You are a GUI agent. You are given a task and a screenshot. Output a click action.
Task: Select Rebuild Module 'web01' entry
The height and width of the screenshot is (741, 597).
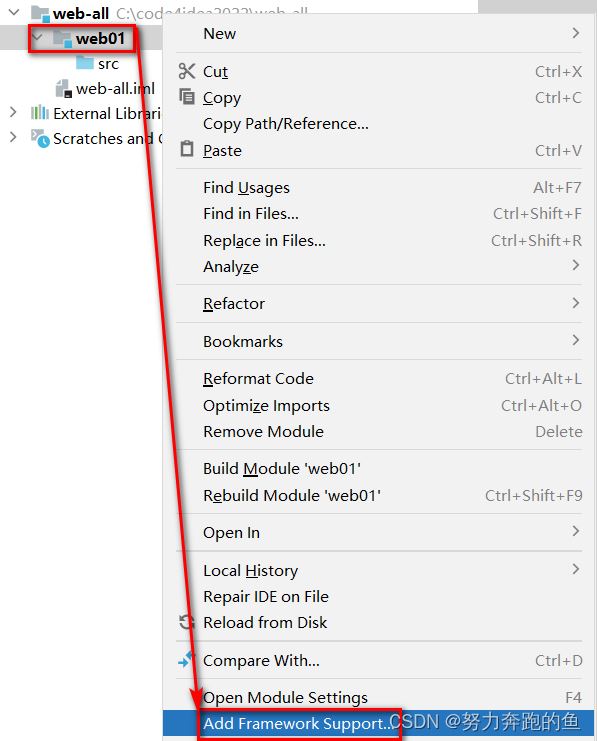point(379,495)
